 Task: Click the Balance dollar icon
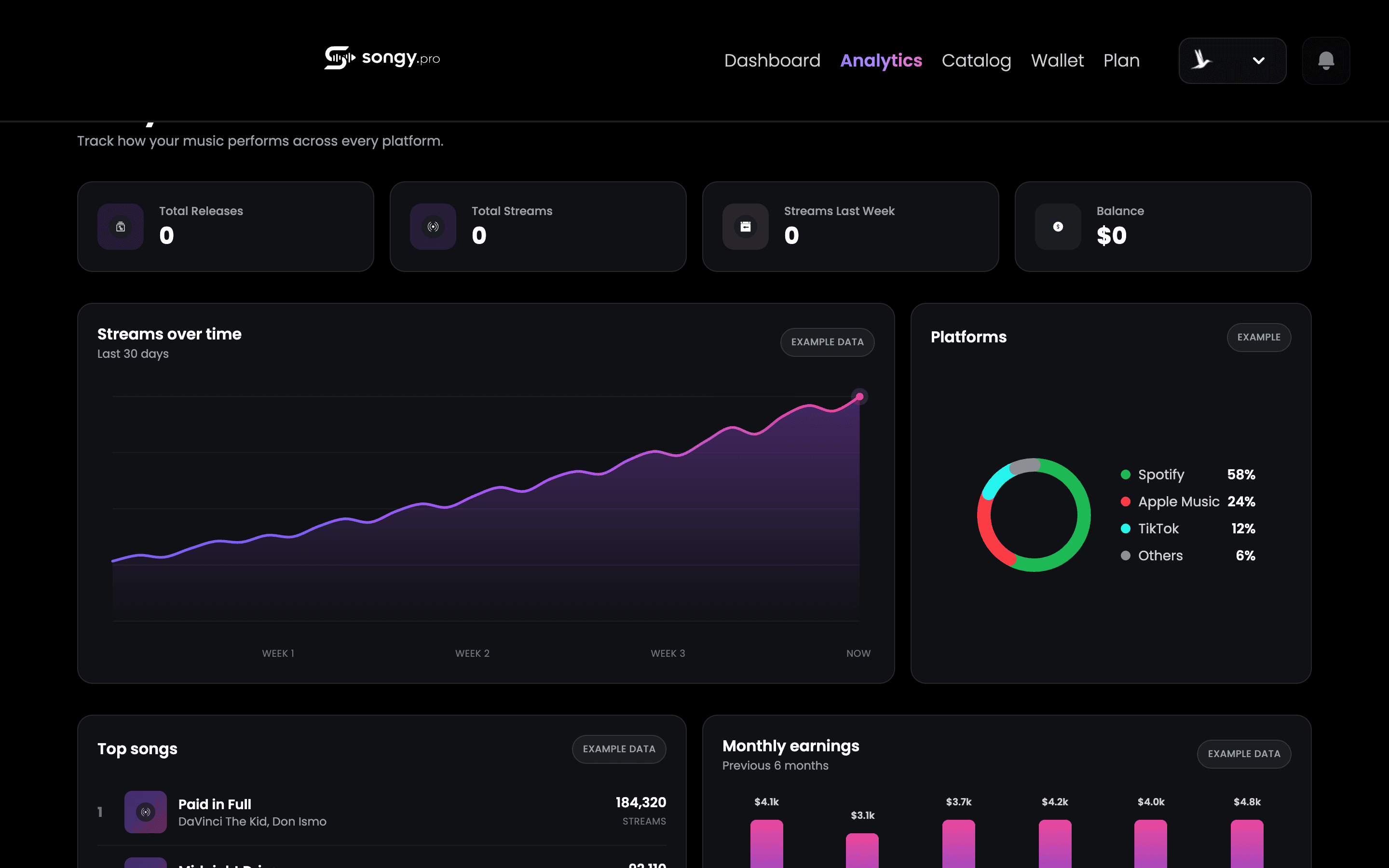pyautogui.click(x=1058, y=227)
